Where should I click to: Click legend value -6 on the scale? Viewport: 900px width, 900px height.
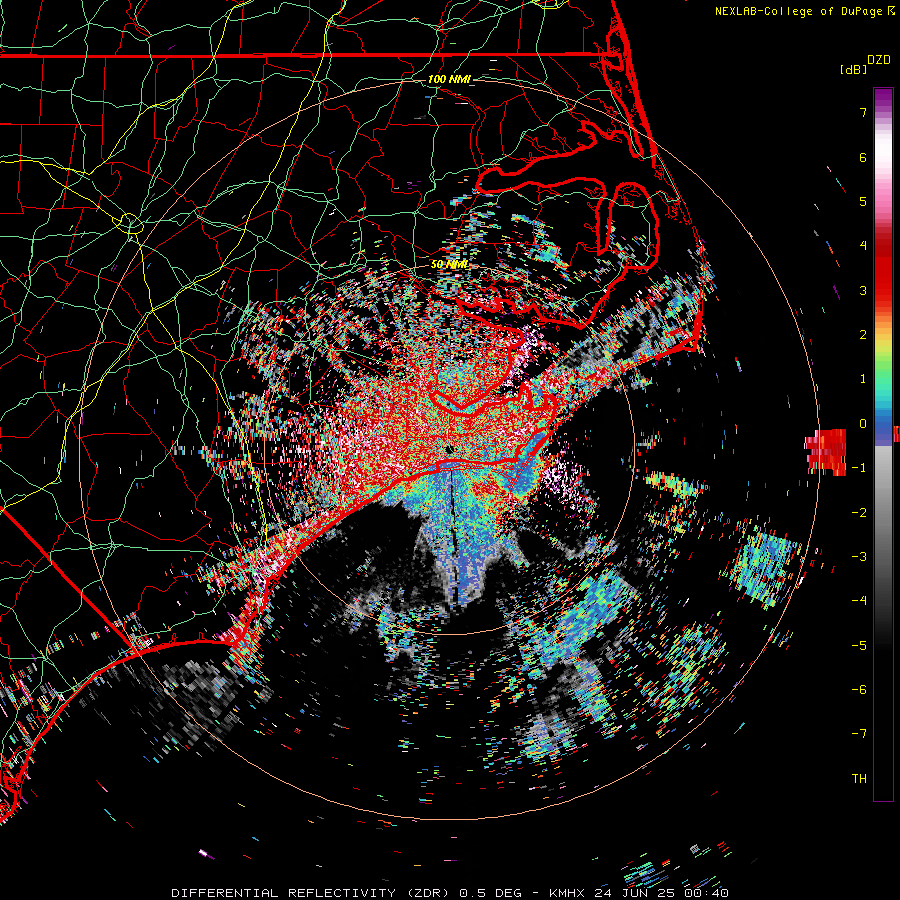pyautogui.click(x=859, y=690)
